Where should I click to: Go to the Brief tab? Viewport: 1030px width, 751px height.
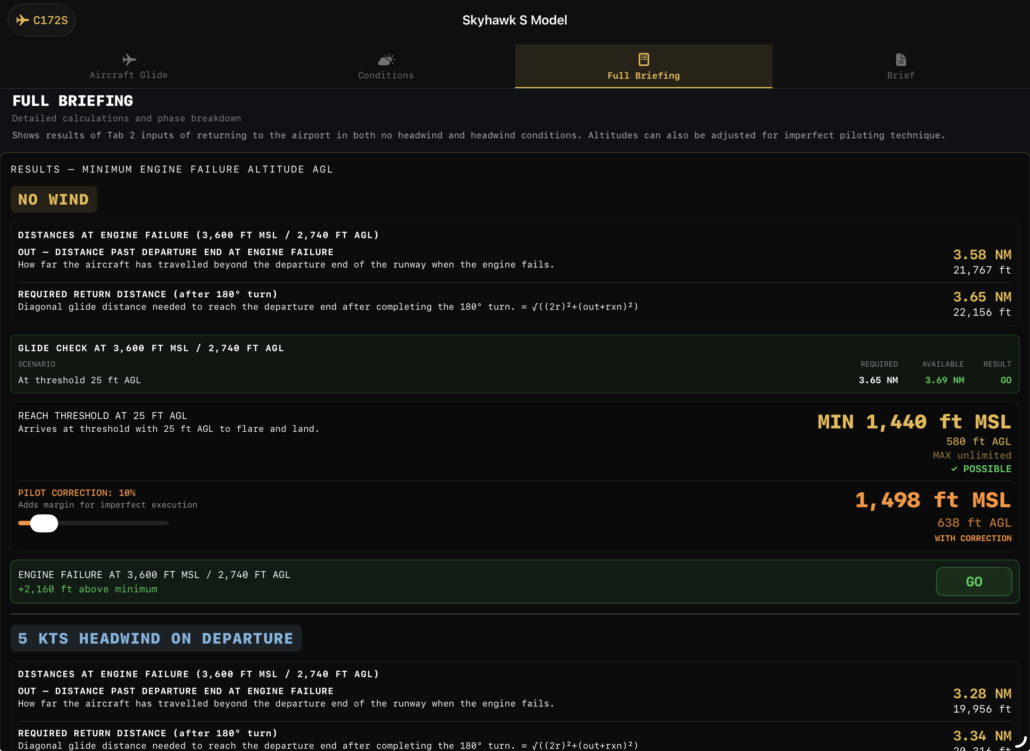coord(901,66)
